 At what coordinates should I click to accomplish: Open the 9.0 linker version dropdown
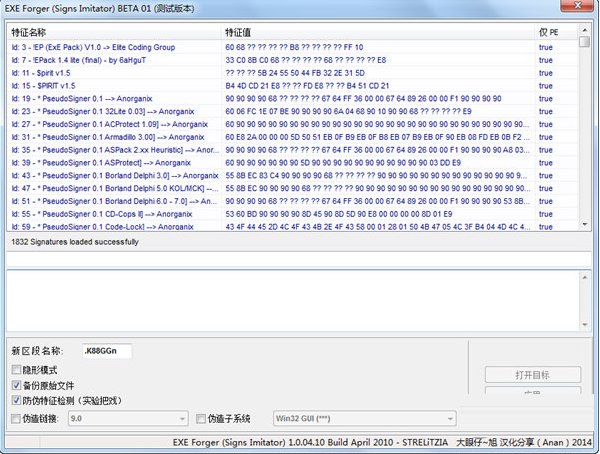pos(128,418)
